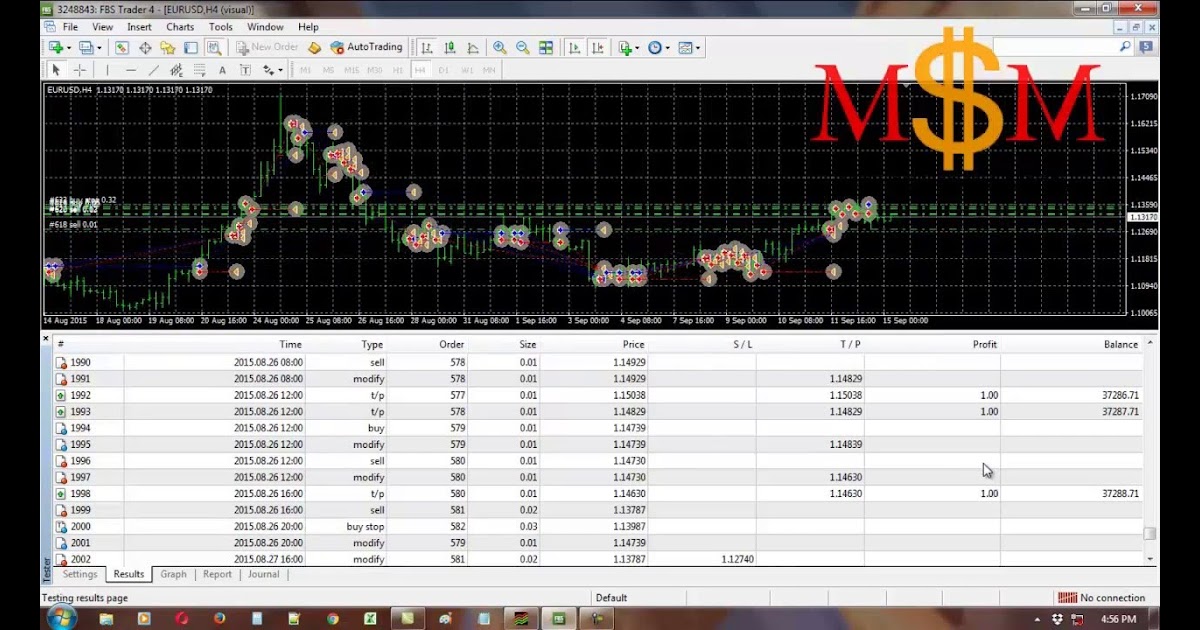Viewport: 1200px width, 630px height.
Task: Show the Market Watch window icon
Action: point(121,48)
